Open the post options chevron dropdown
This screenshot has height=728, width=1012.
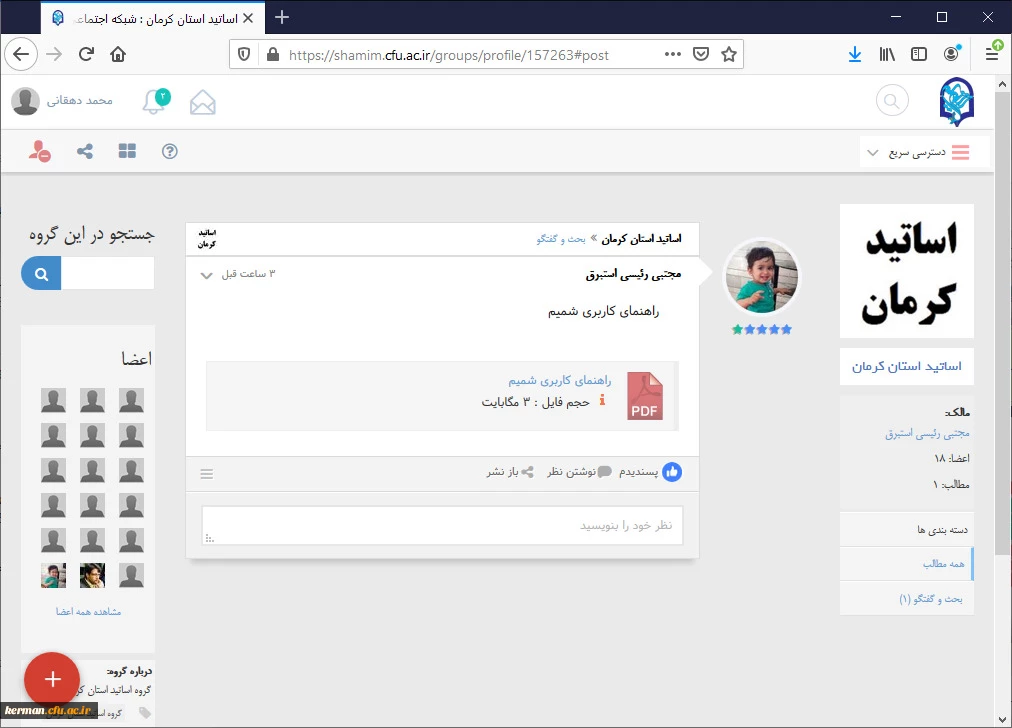[207, 275]
